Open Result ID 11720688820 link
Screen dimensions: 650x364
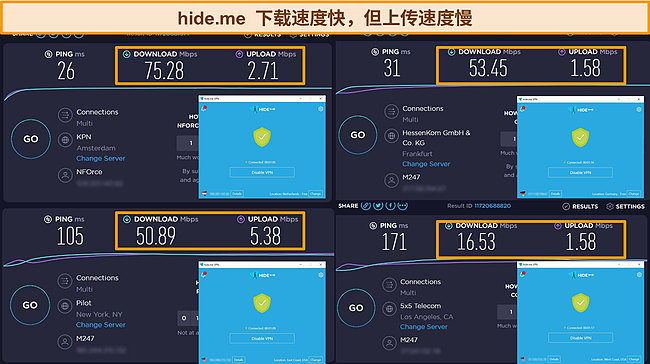click(x=492, y=206)
